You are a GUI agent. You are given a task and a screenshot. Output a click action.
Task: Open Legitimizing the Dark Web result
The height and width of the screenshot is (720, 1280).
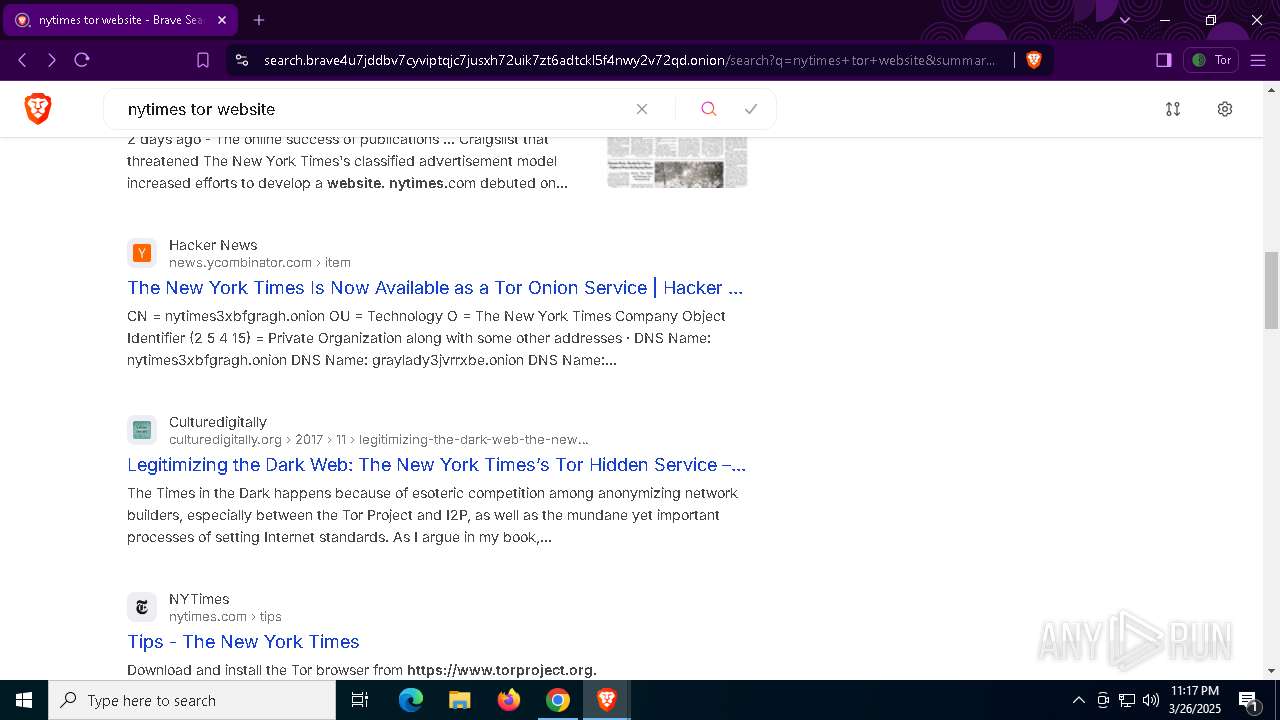pos(436,465)
